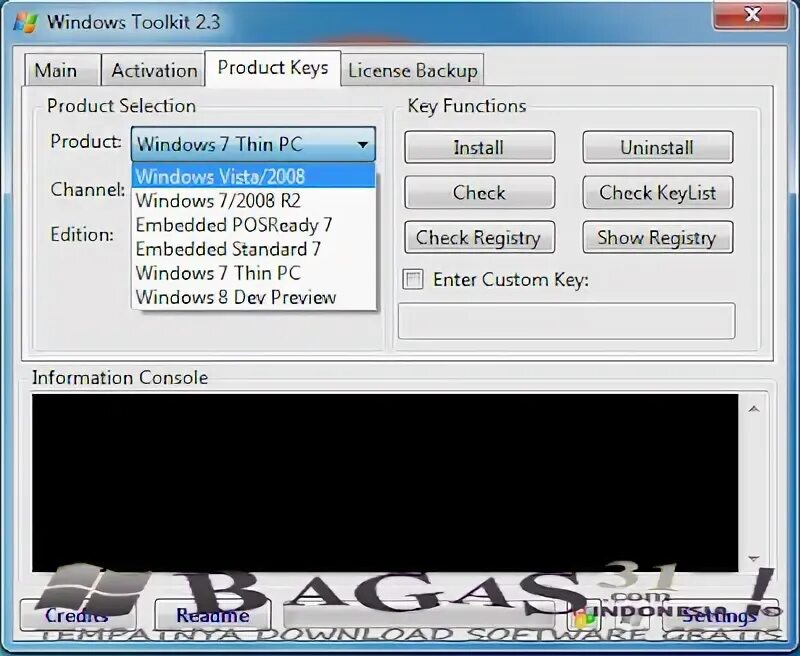Click Information Console scroll down arrow
This screenshot has height=656, width=800.
754,558
